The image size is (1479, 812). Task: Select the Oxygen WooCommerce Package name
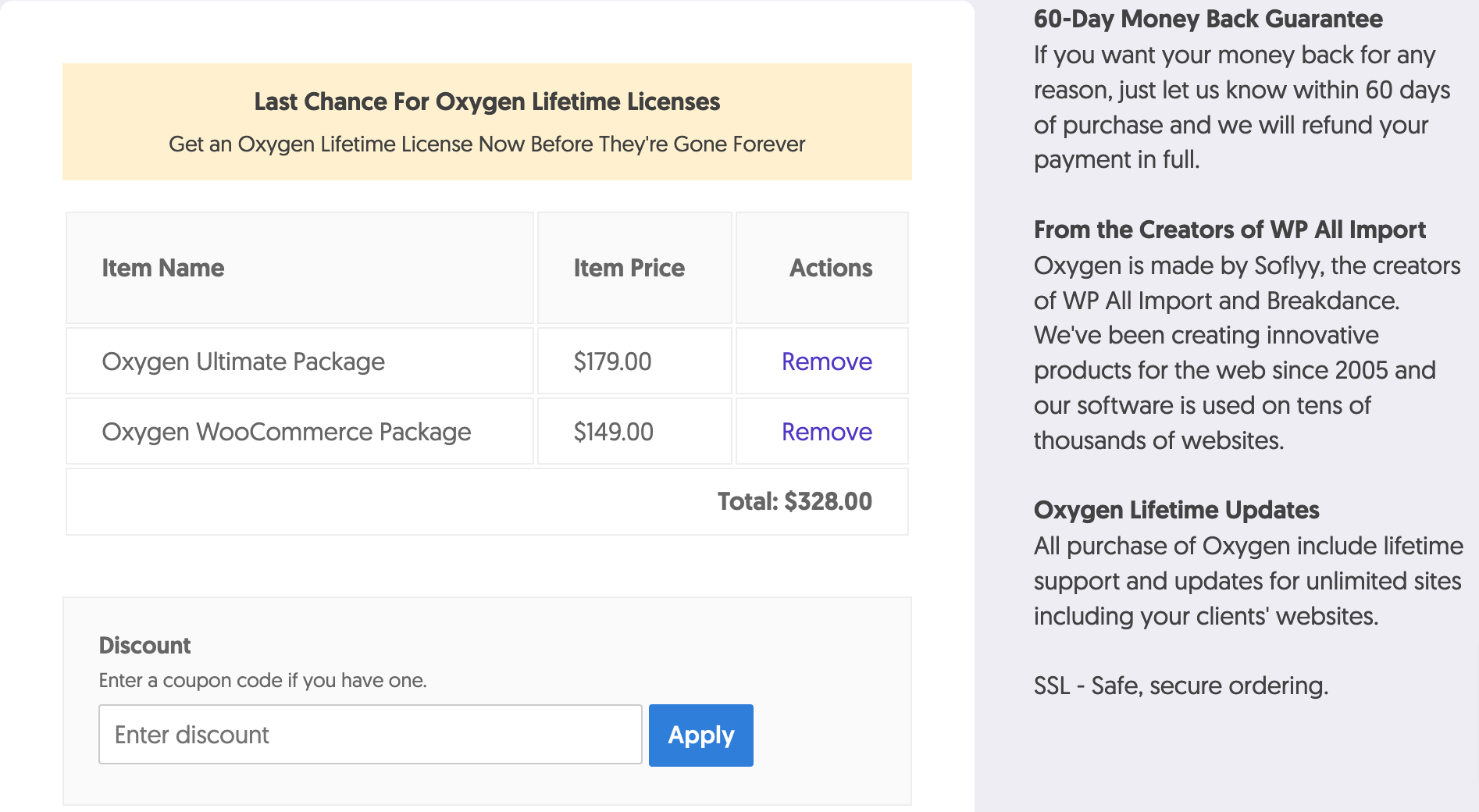point(287,431)
